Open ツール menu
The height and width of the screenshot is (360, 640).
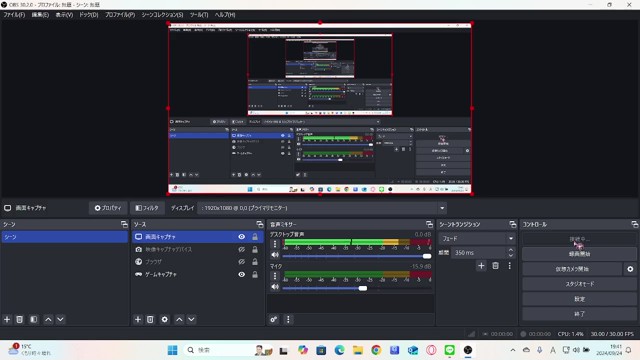[199, 15]
